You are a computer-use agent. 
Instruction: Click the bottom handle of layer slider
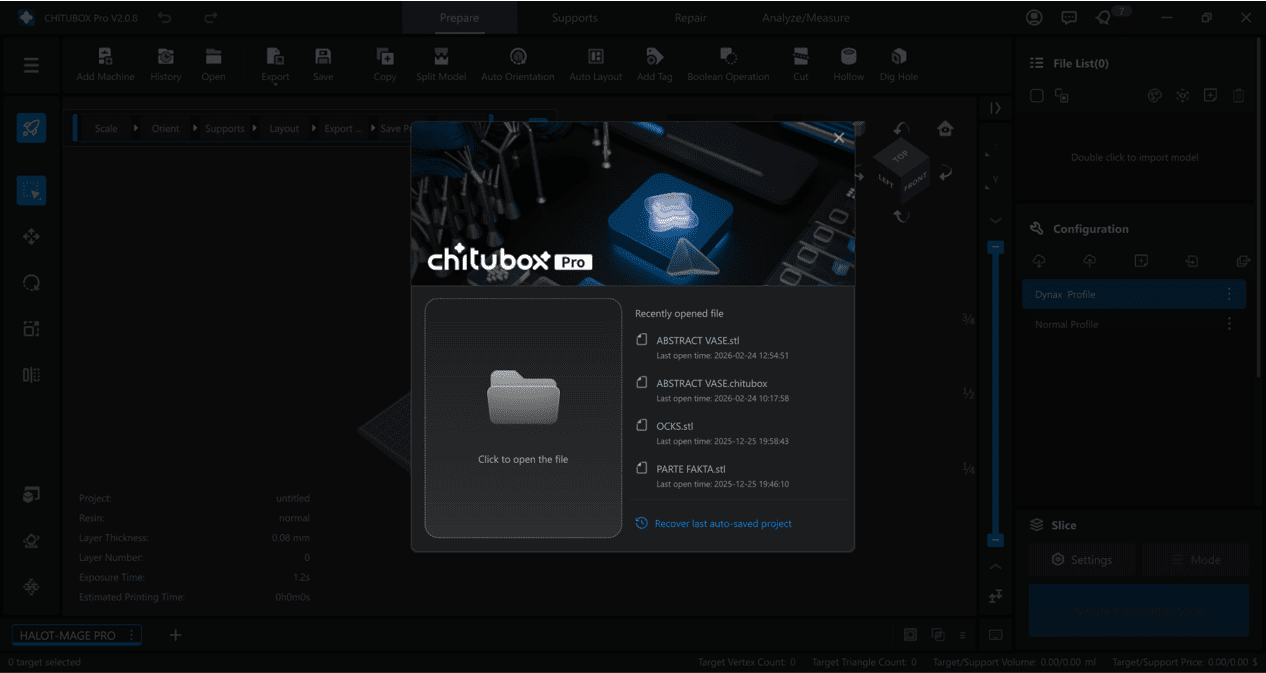click(995, 540)
